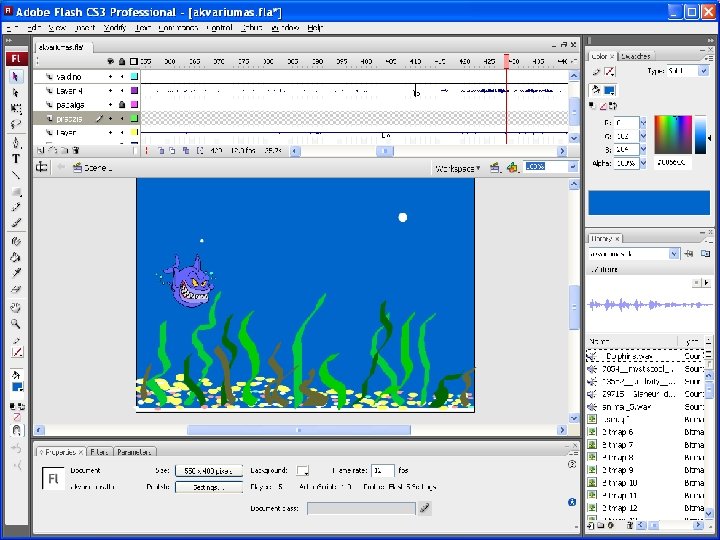Click the Edit Symbols icon
This screenshot has width=720, height=540.
512,167
